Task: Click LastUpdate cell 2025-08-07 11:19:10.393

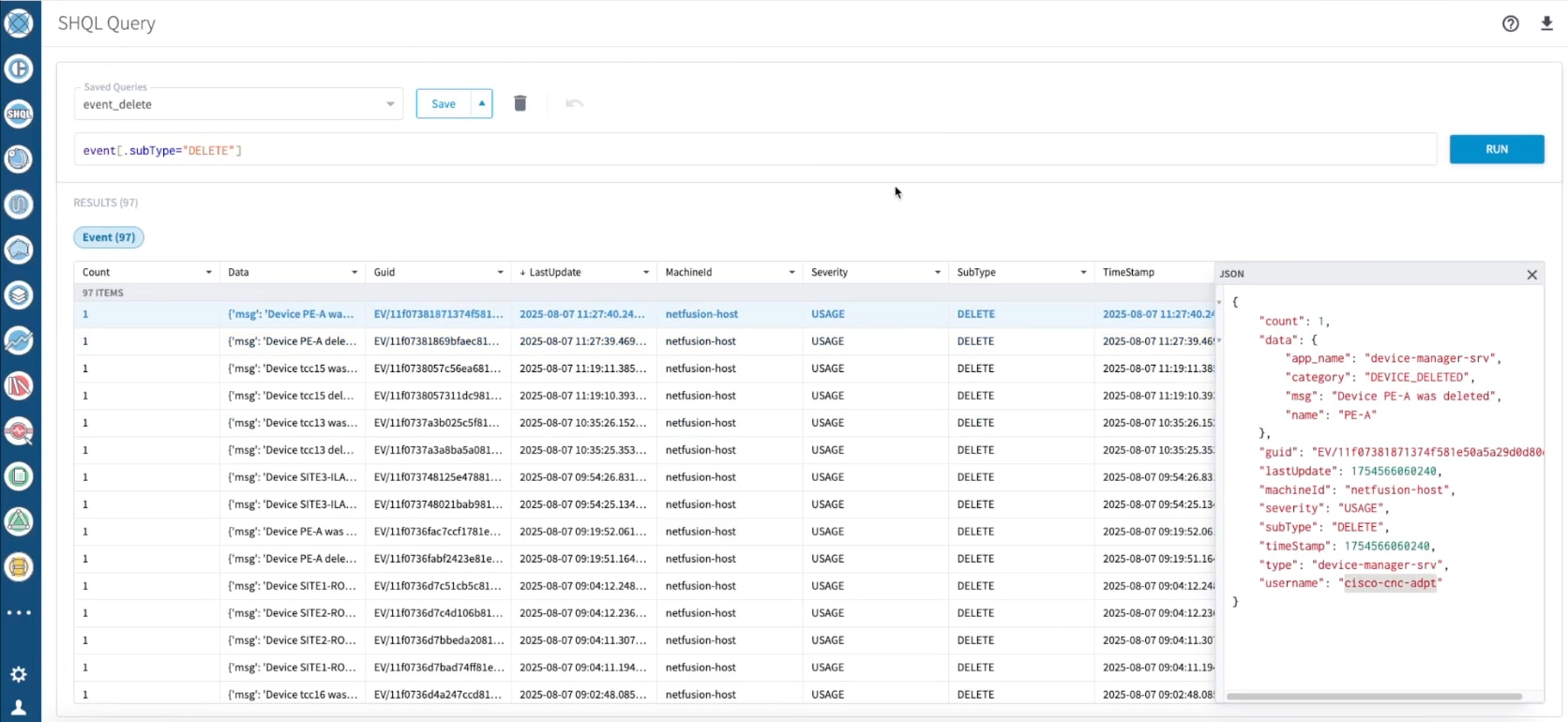Action: pos(582,396)
